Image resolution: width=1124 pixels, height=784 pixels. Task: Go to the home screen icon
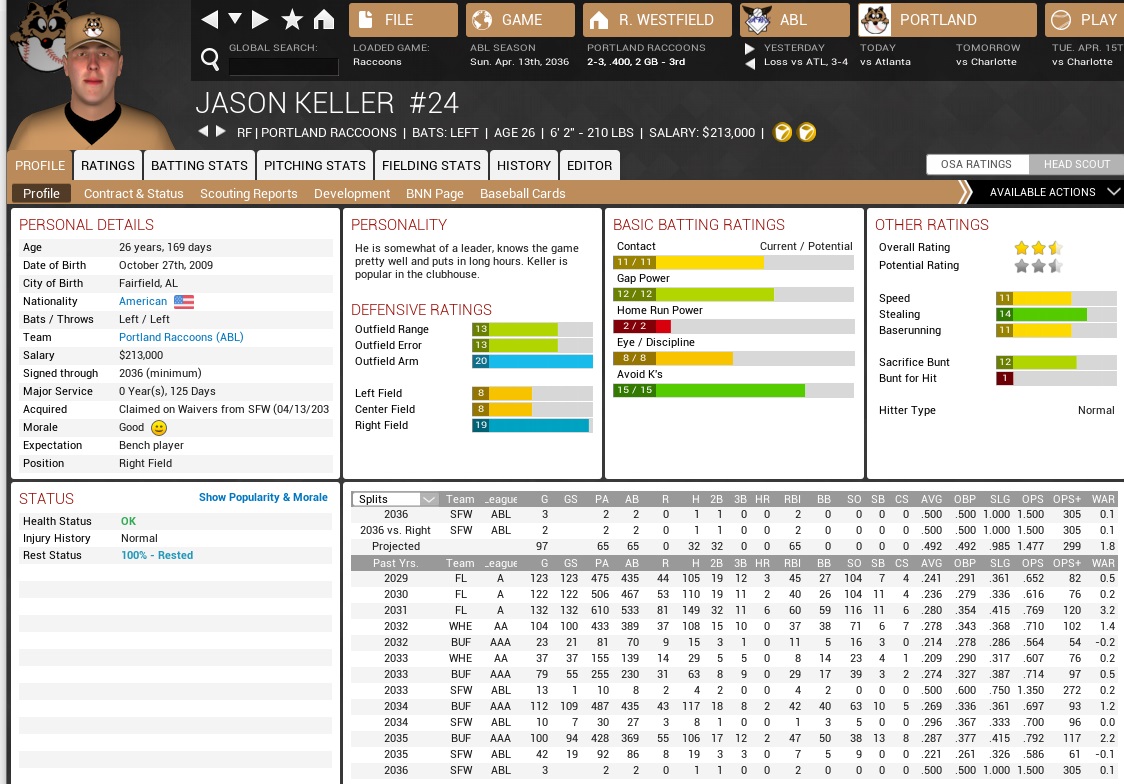coord(323,20)
